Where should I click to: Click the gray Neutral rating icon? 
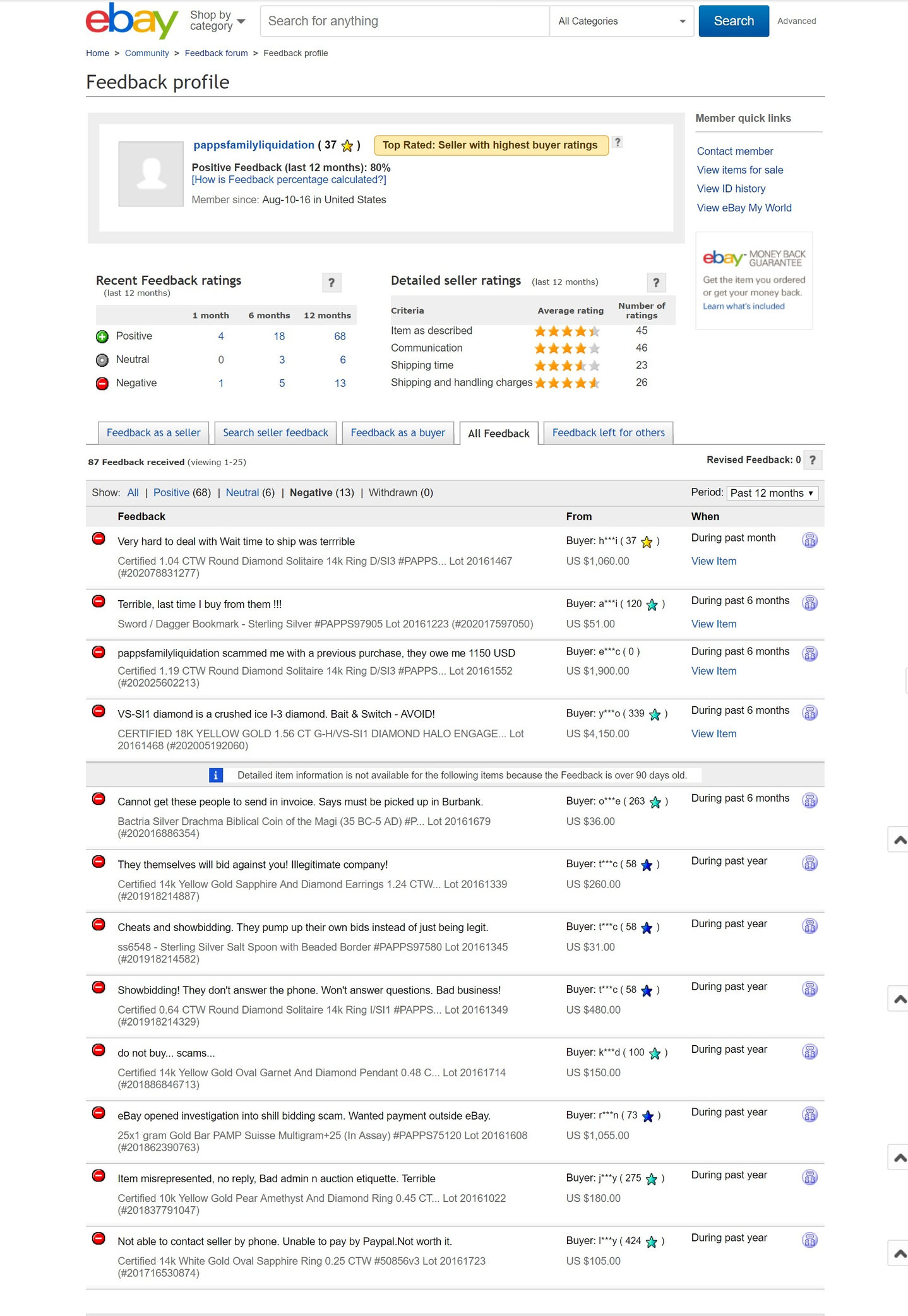point(102,360)
